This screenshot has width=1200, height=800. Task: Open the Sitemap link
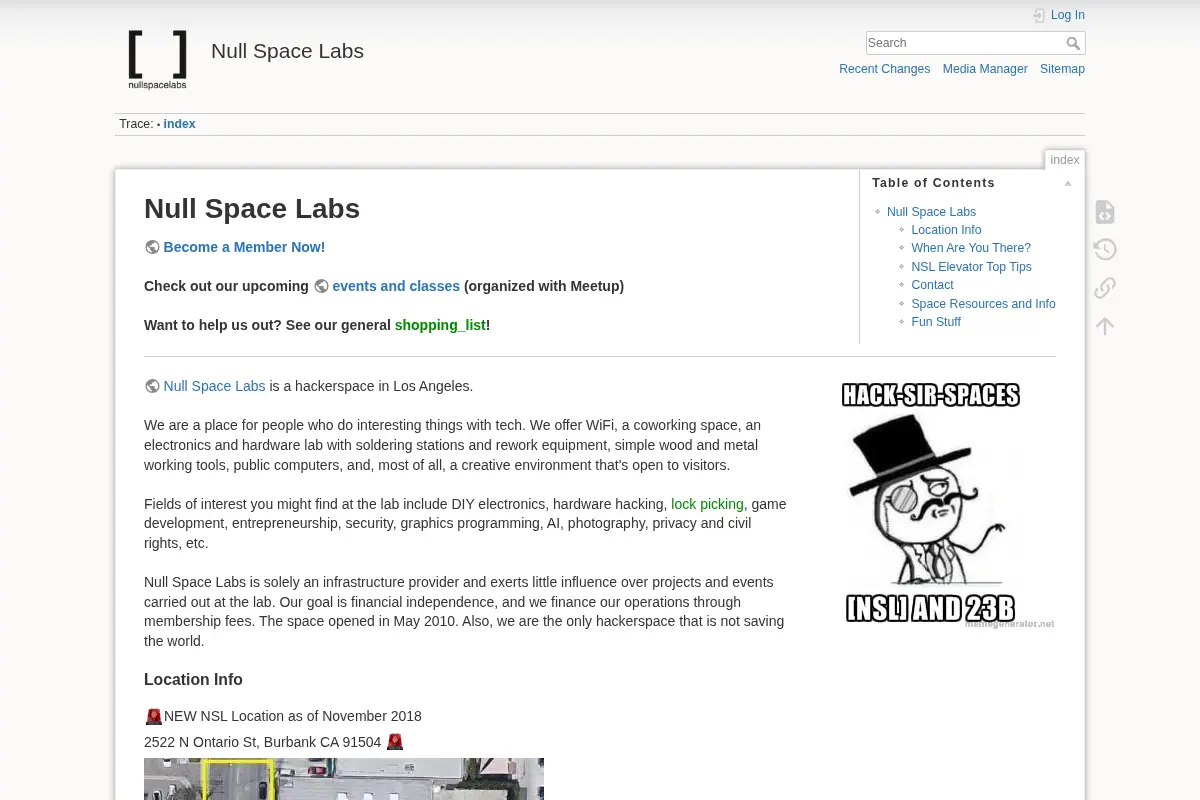click(1062, 69)
